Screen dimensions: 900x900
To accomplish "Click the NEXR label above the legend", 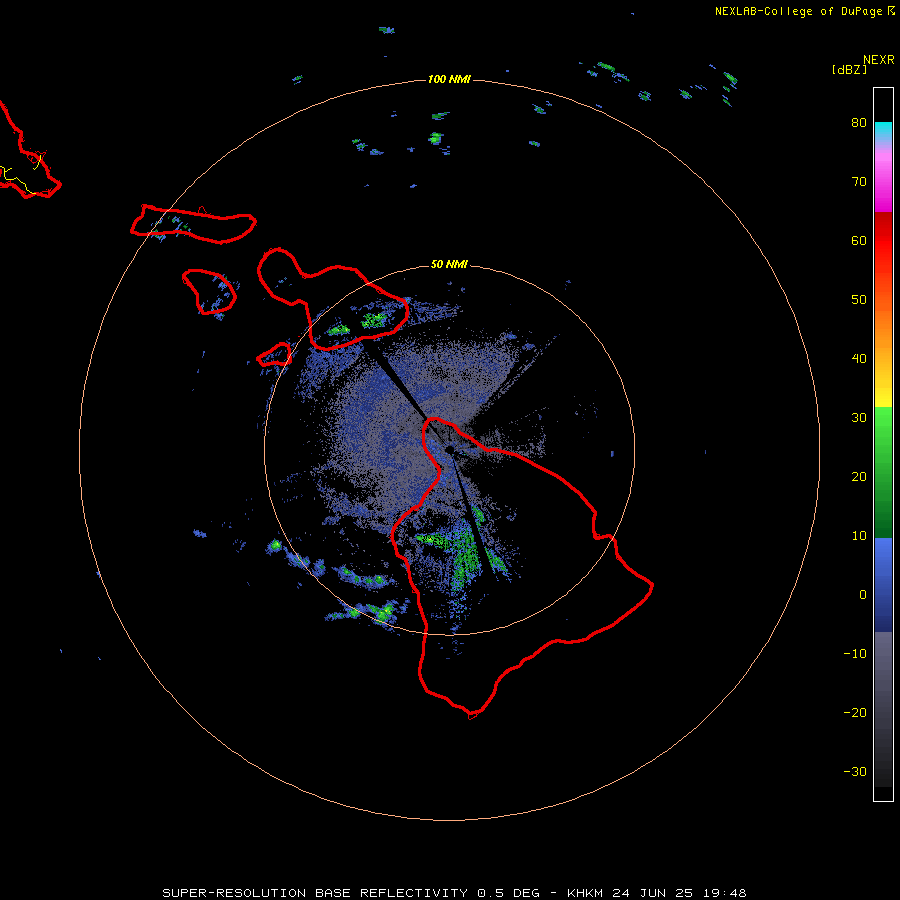I will [x=878, y=60].
